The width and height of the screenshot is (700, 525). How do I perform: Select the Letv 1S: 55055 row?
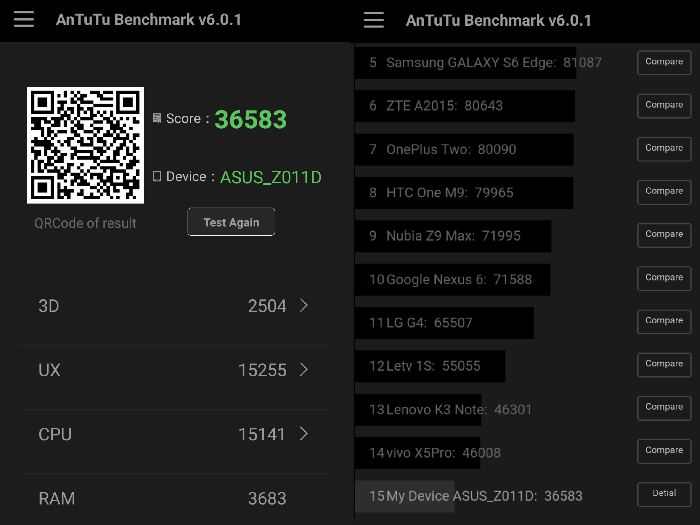pyautogui.click(x=430, y=366)
